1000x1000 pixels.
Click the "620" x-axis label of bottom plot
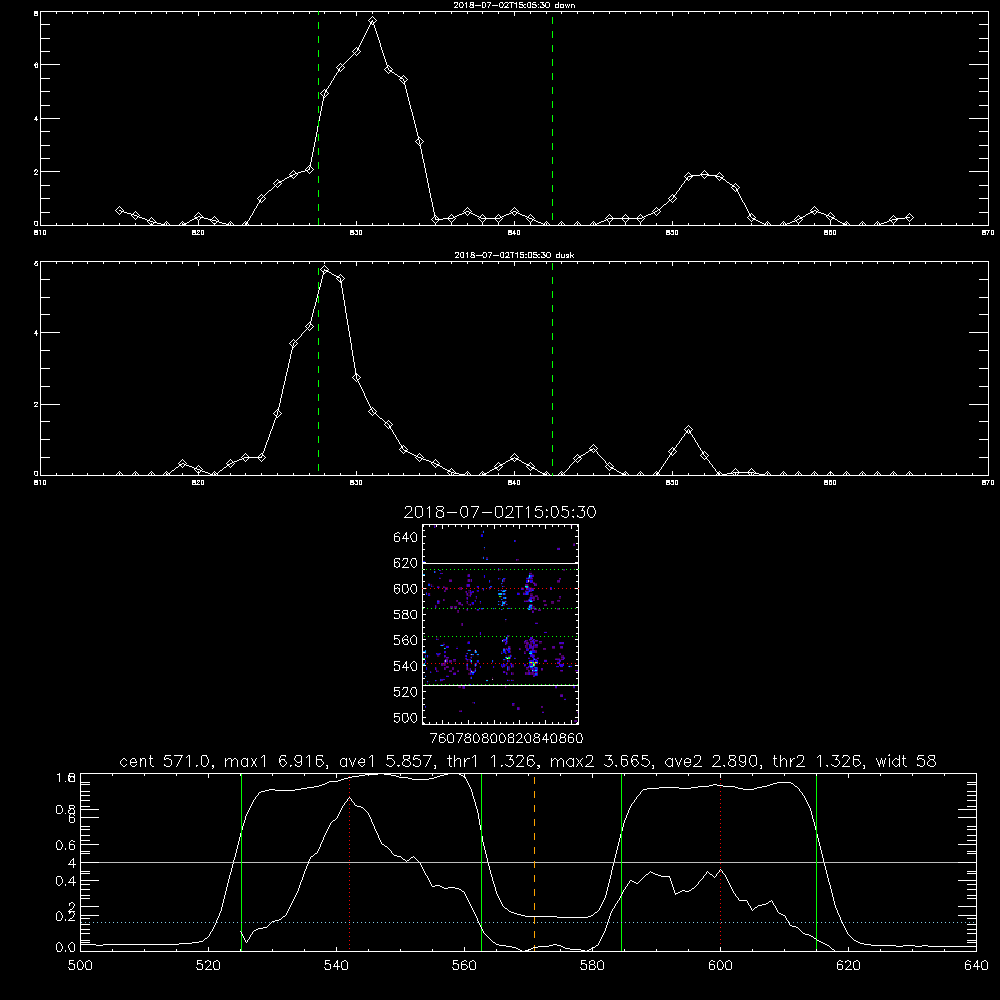[x=848, y=966]
